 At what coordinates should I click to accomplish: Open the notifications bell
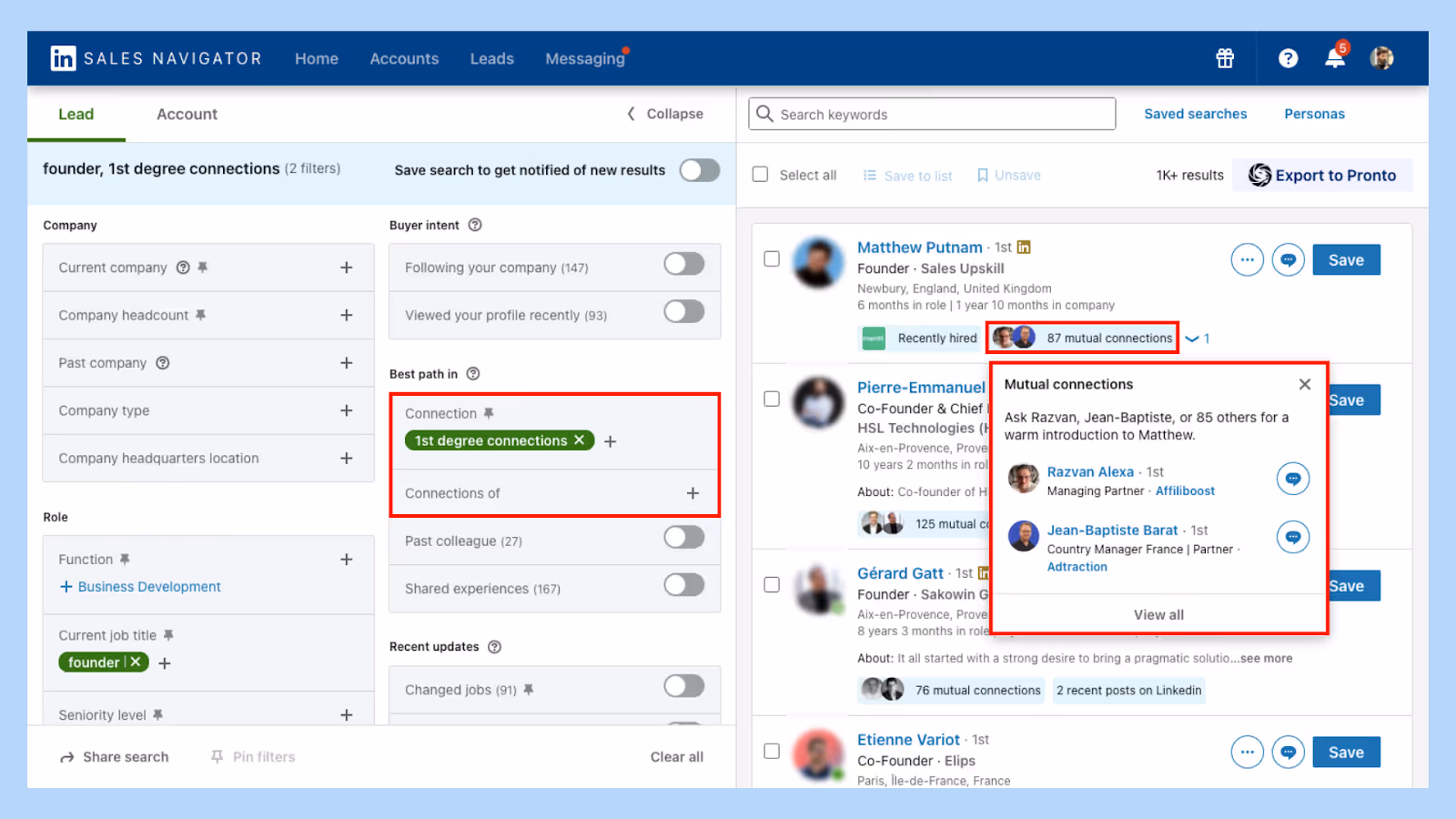click(1335, 58)
